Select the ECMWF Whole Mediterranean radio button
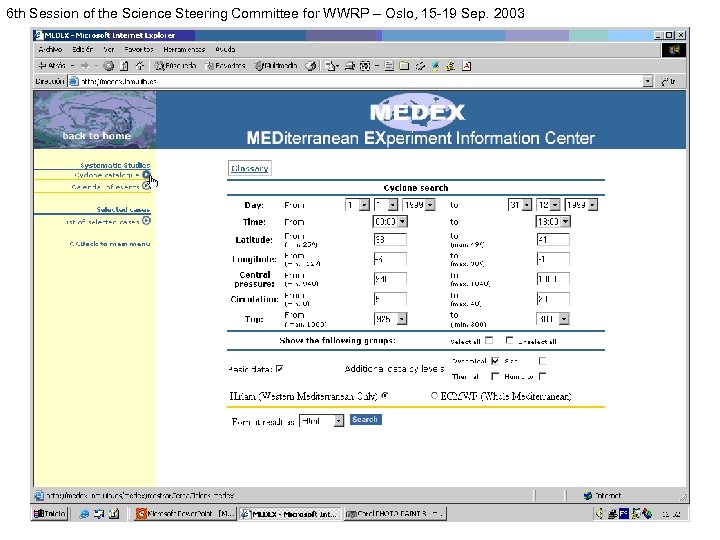Screen dimensions: 720x540 point(434,395)
